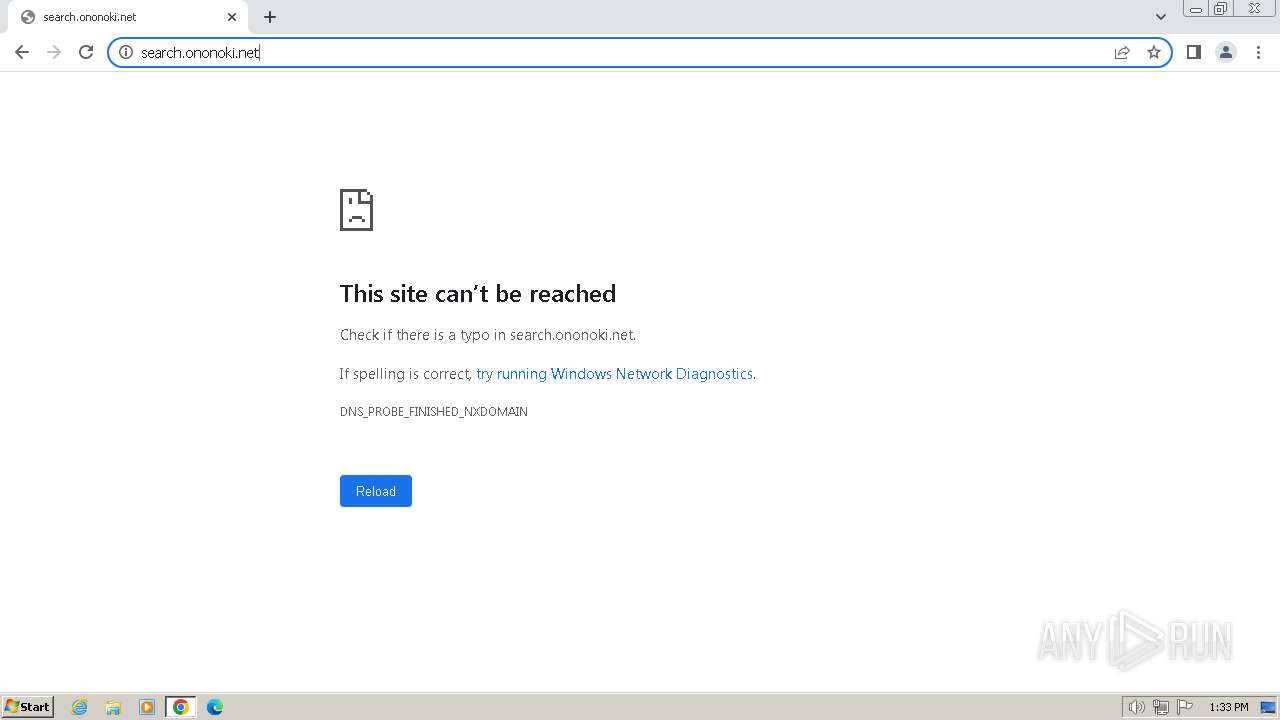Open the Chrome three-dot menu
This screenshot has height=720, width=1280.
1258,52
